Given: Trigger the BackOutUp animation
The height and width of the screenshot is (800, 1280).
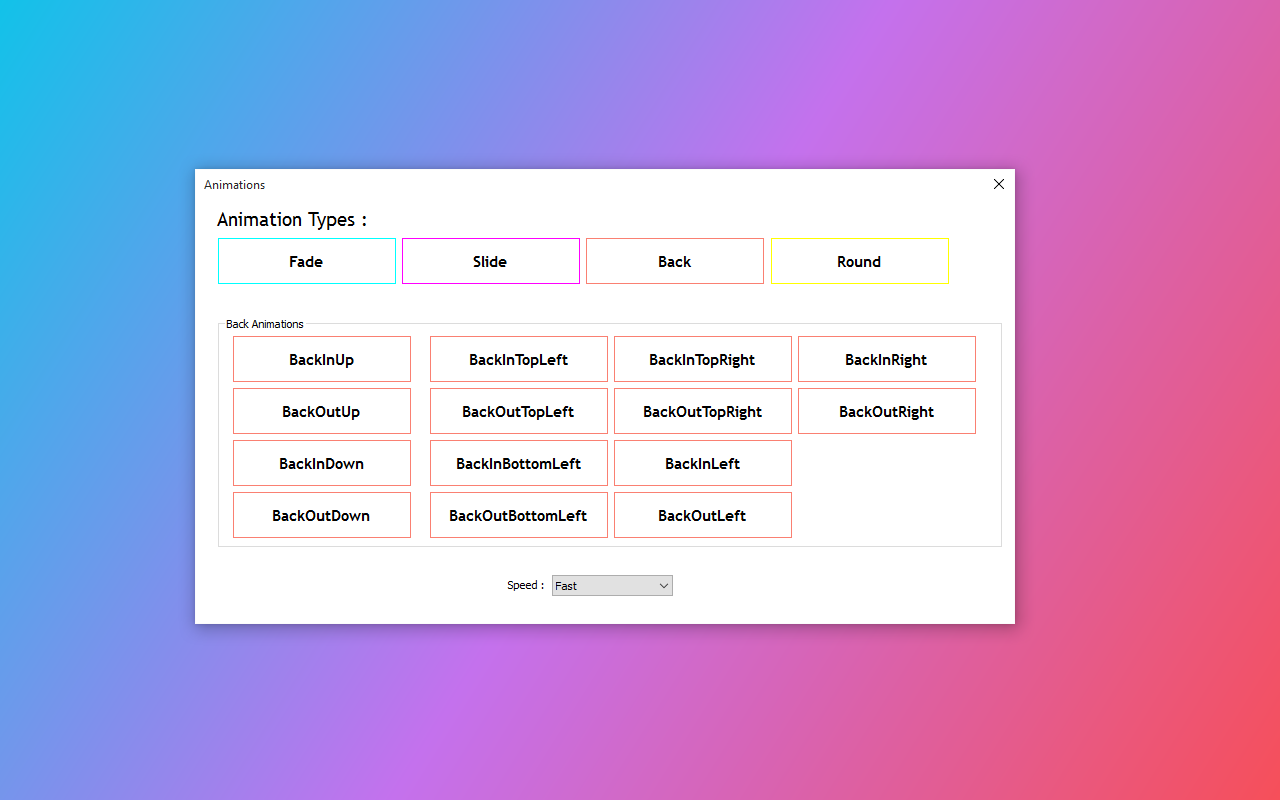Looking at the screenshot, I should (322, 411).
